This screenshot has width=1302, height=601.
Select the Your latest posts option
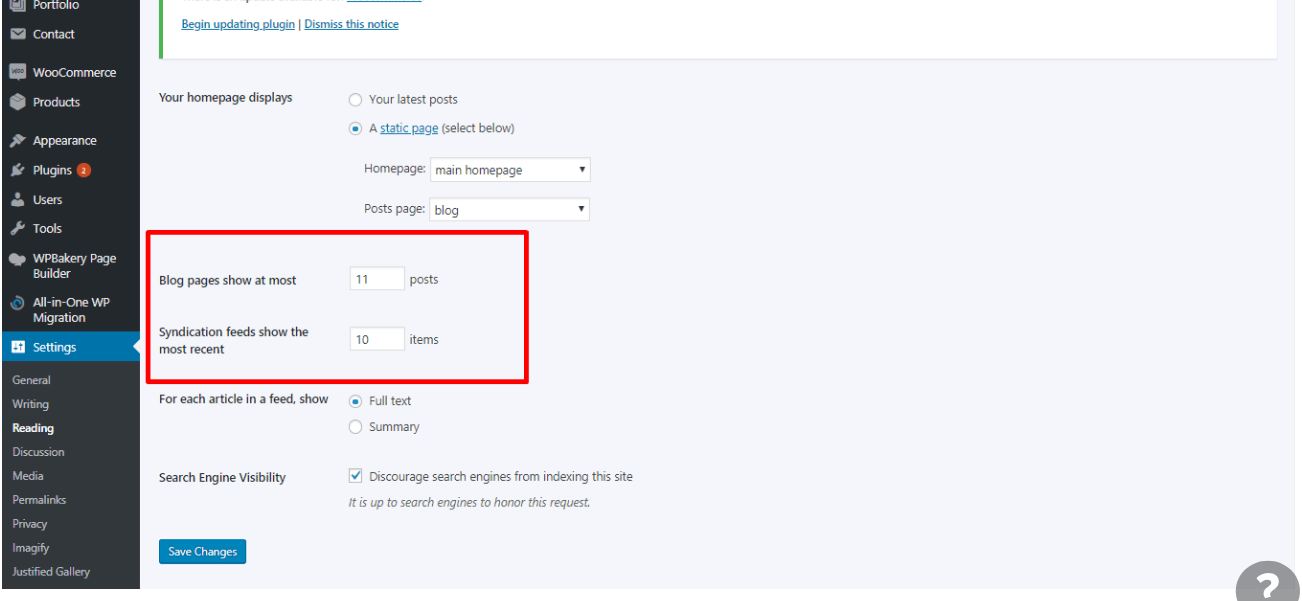coord(355,100)
